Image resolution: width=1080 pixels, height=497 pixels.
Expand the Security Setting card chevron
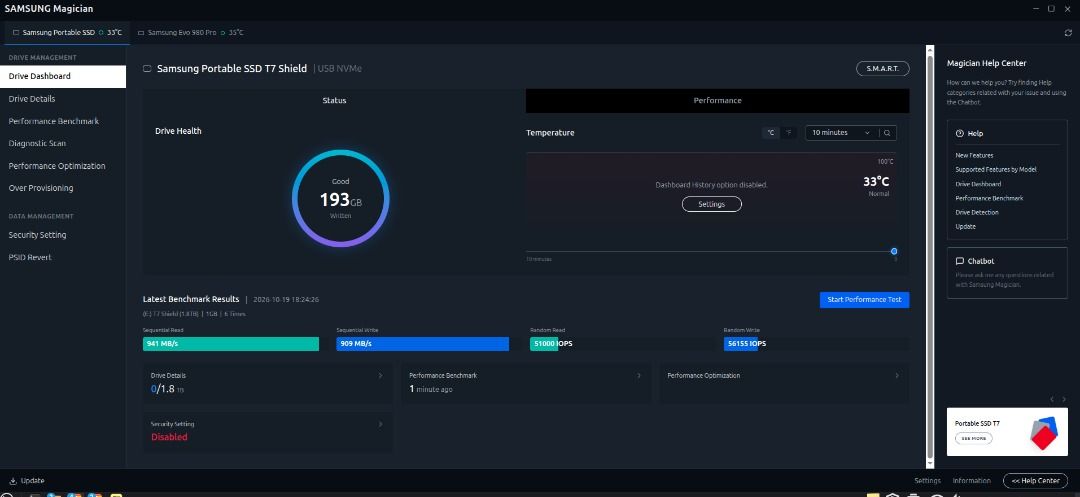(380, 424)
